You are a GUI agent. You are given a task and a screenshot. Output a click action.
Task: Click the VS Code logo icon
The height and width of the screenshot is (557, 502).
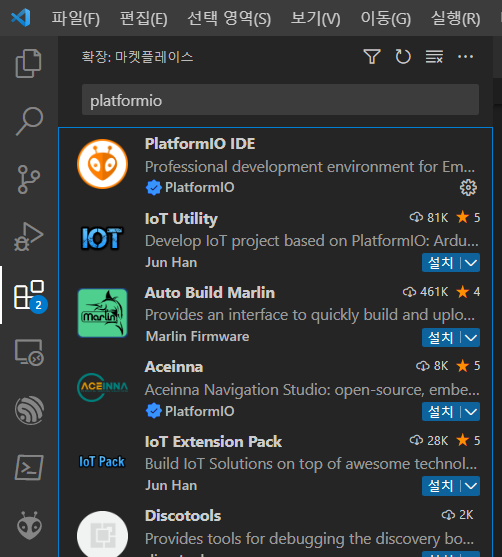point(21,17)
